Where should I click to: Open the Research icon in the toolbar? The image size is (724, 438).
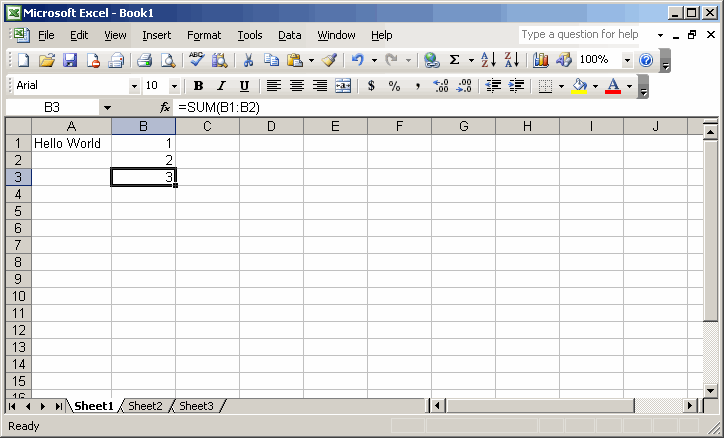pyautogui.click(x=219, y=60)
